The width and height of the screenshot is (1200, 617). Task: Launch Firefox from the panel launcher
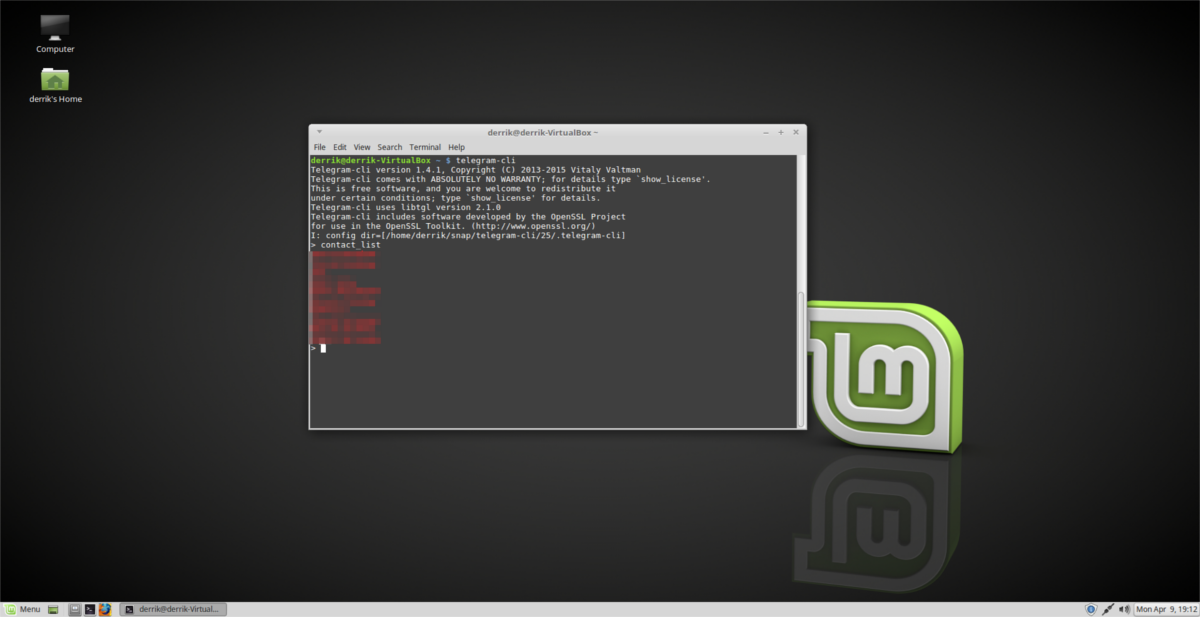click(x=104, y=608)
